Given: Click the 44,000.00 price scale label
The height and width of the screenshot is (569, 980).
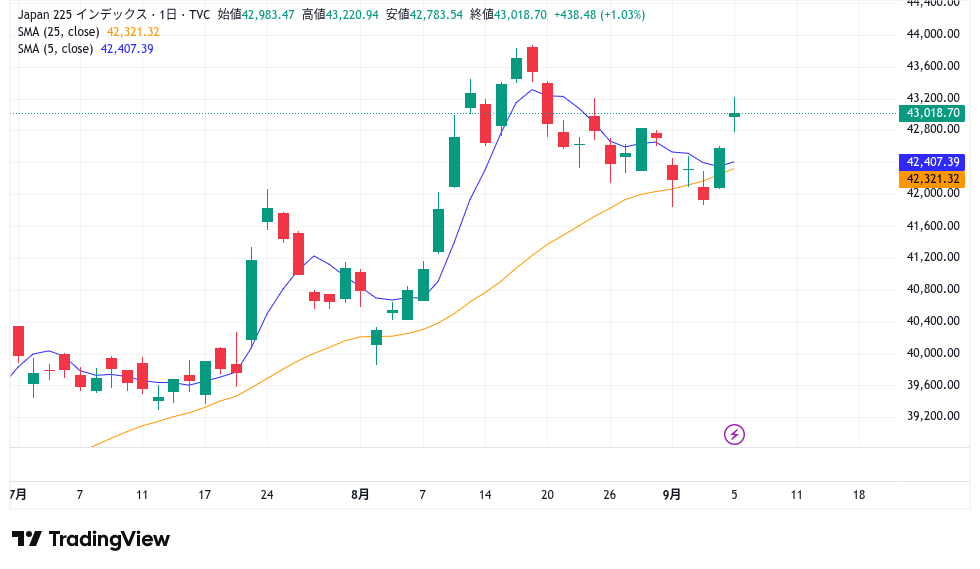Looking at the screenshot, I should click(x=932, y=34).
